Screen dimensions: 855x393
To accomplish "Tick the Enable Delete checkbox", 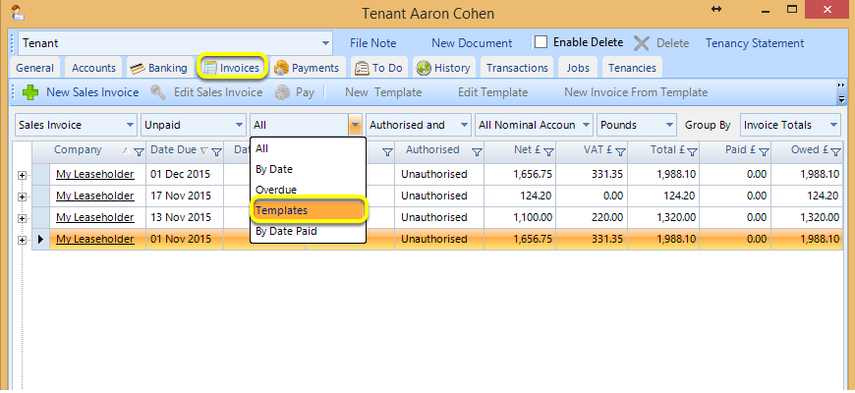I will pos(541,43).
